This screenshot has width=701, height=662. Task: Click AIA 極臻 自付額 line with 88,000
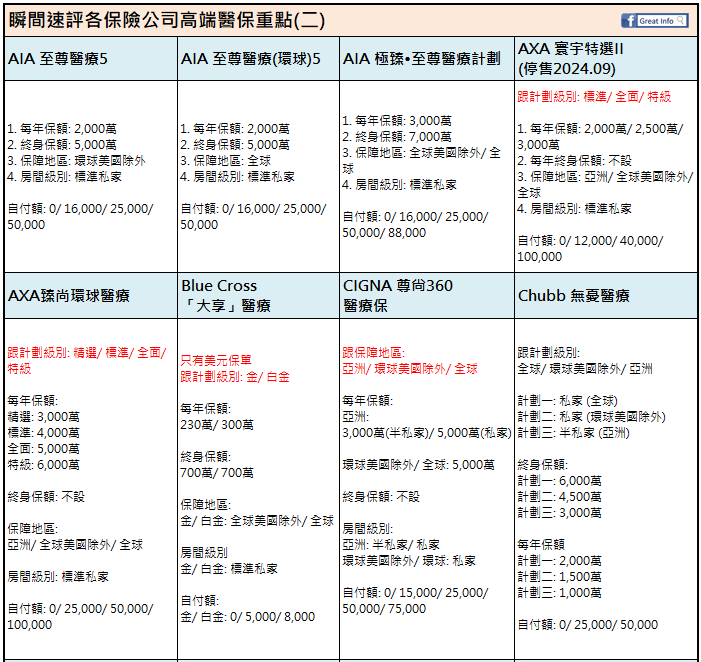tap(384, 232)
